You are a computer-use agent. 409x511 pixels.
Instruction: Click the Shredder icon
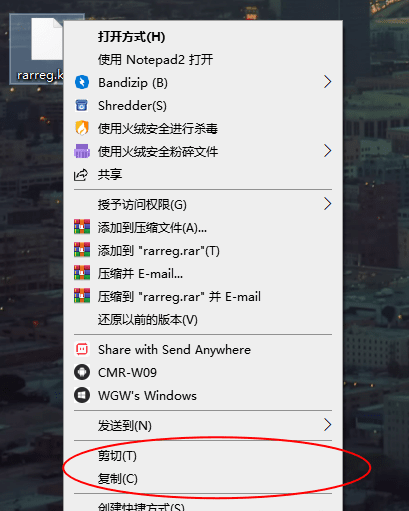(x=82, y=105)
